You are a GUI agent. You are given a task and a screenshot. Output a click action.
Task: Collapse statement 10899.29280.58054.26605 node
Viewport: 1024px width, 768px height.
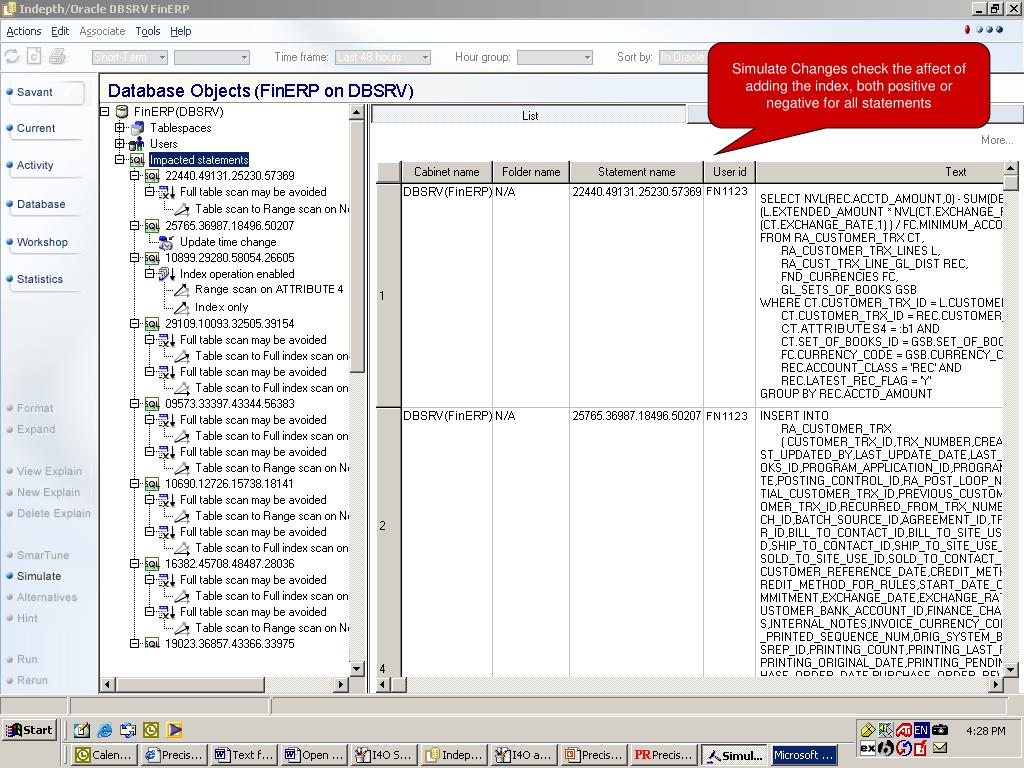[x=135, y=258]
